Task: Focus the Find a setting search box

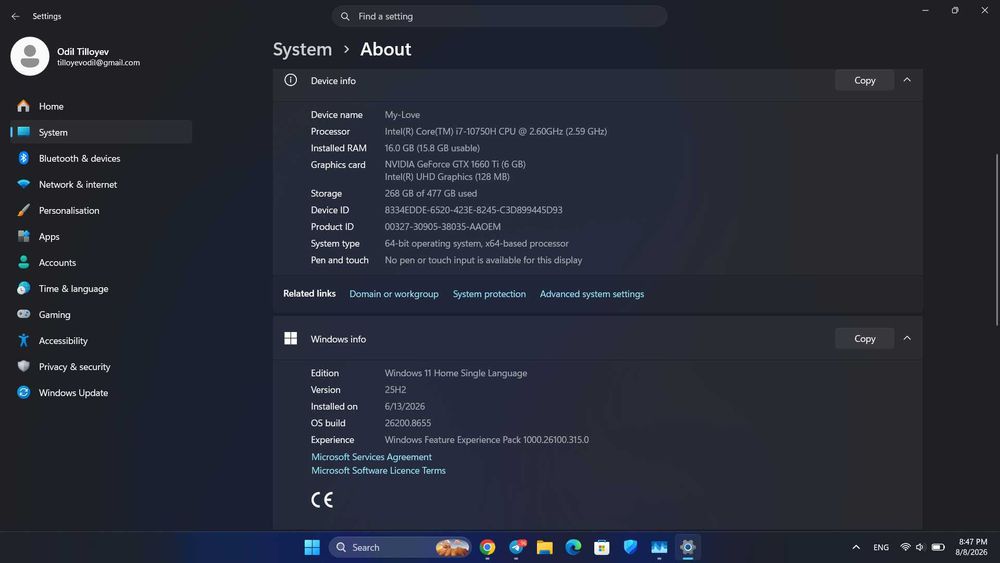Action: [x=499, y=16]
